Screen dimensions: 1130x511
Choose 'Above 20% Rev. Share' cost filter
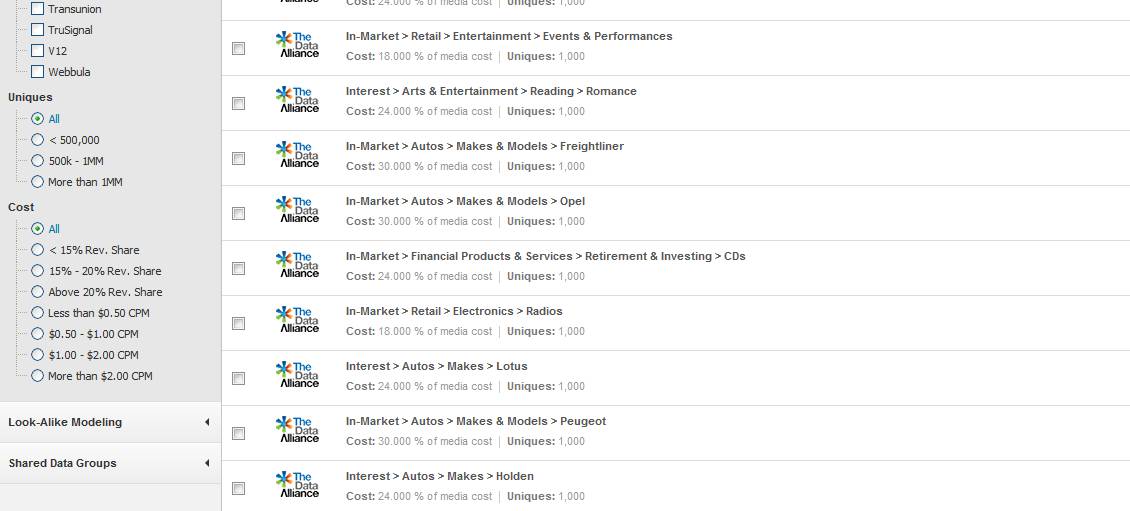[37, 292]
